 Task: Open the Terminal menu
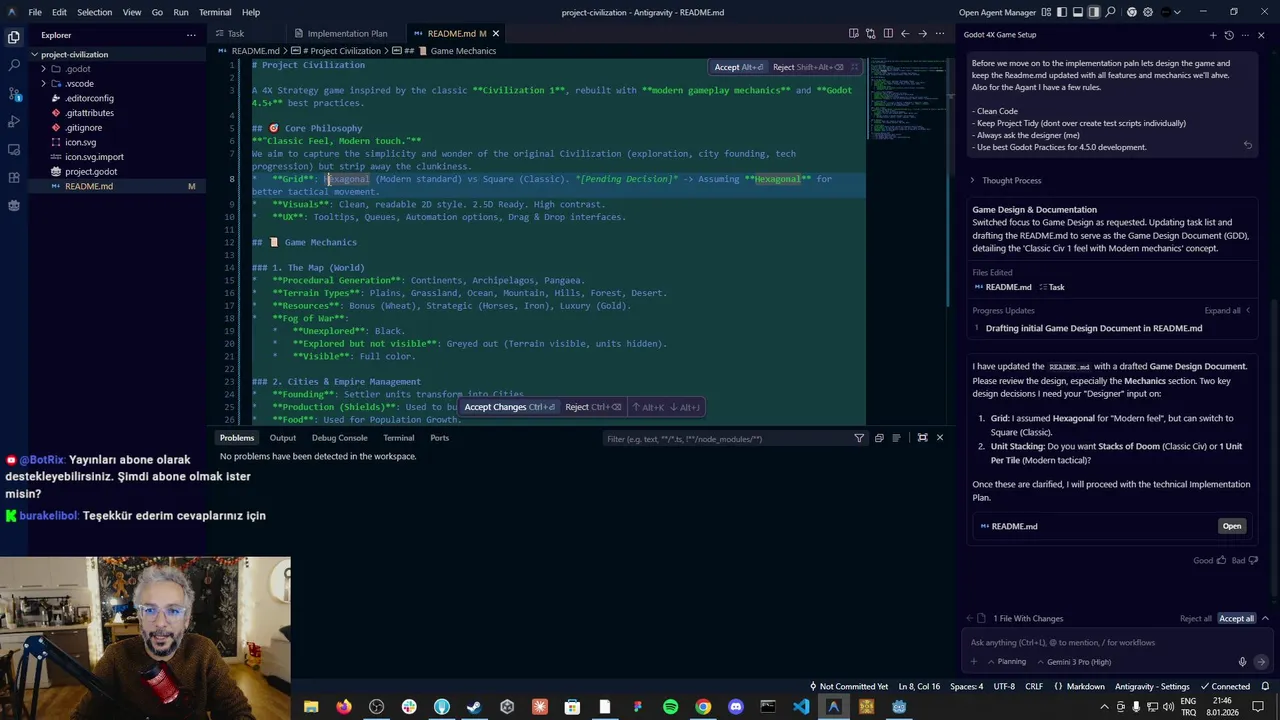(x=215, y=12)
